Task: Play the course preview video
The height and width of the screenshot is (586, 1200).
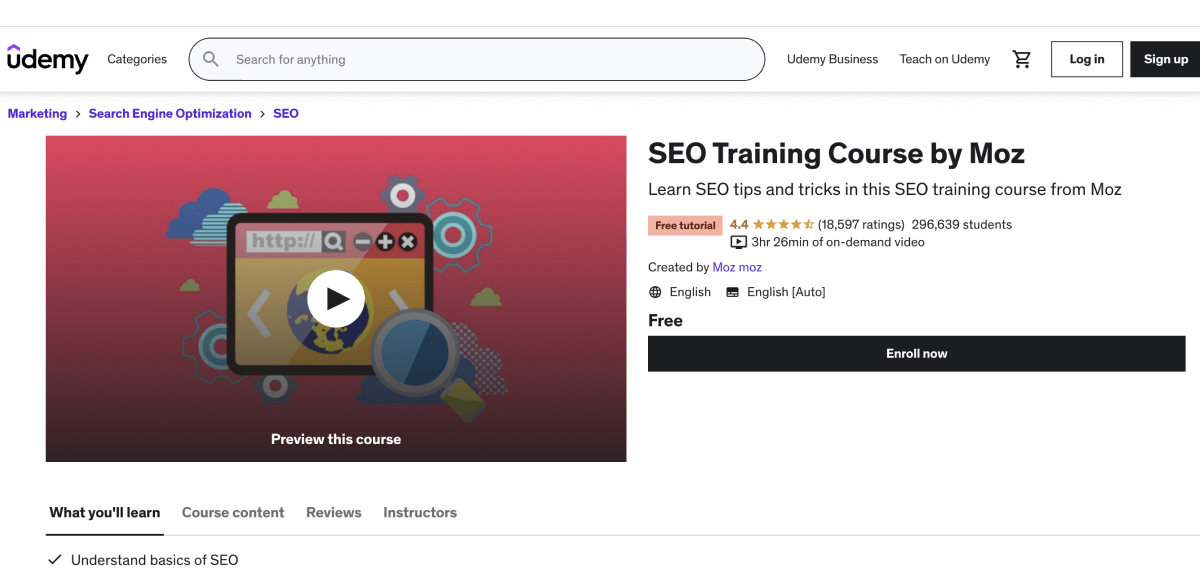Action: tap(336, 298)
